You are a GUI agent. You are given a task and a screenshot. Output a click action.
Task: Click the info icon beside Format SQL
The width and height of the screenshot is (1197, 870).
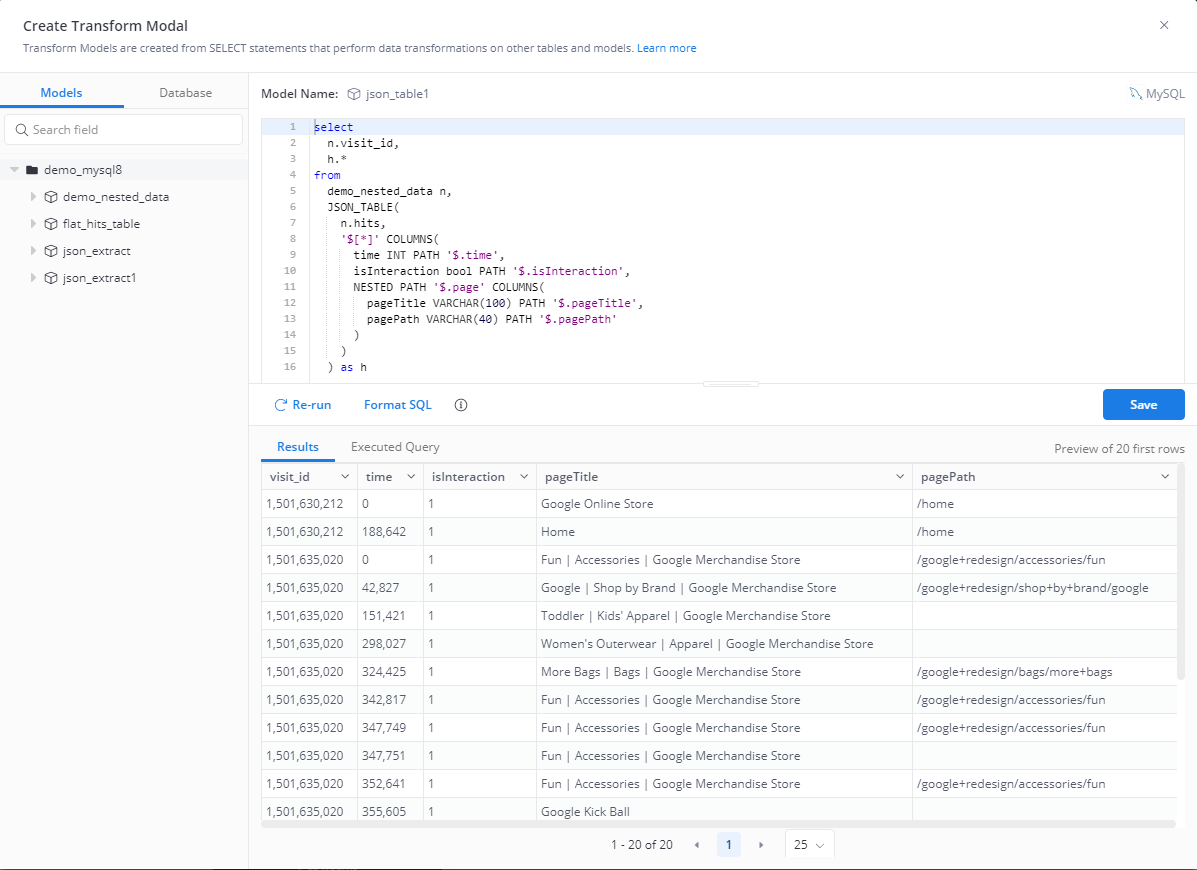point(461,405)
